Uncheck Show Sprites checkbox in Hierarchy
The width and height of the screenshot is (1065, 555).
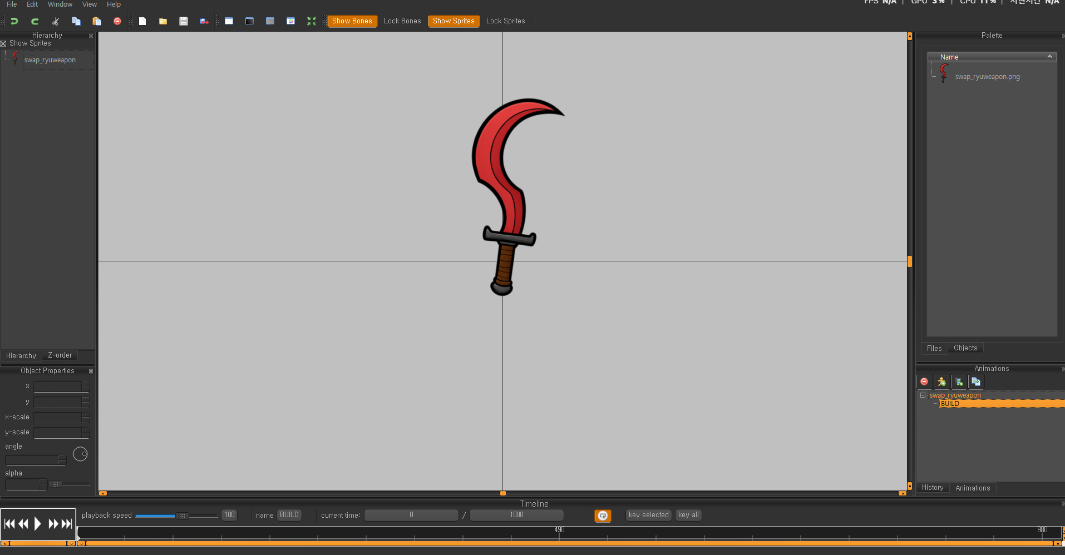click(4, 44)
